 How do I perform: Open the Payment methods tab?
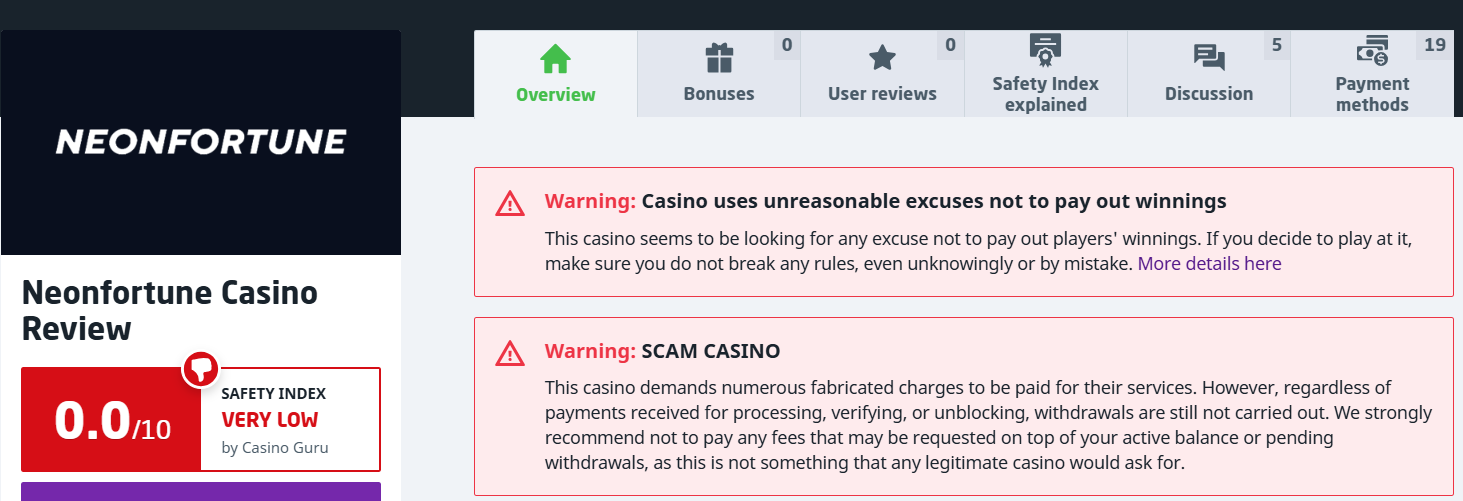click(x=1372, y=94)
